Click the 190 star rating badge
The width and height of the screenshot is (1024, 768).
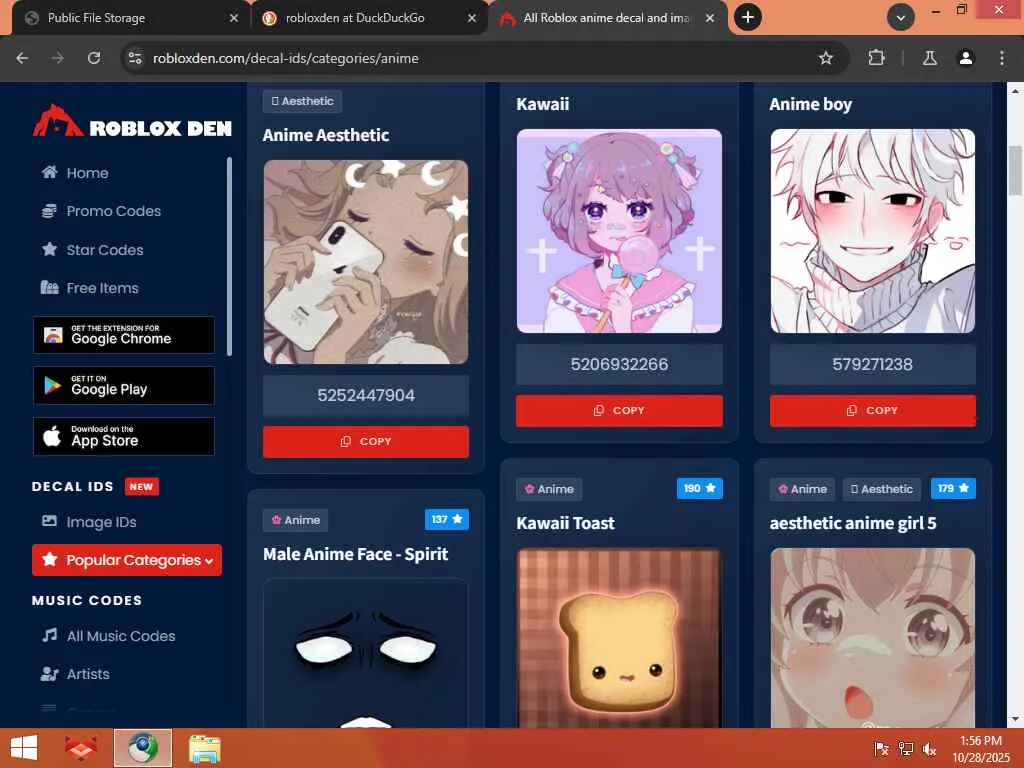[699, 488]
